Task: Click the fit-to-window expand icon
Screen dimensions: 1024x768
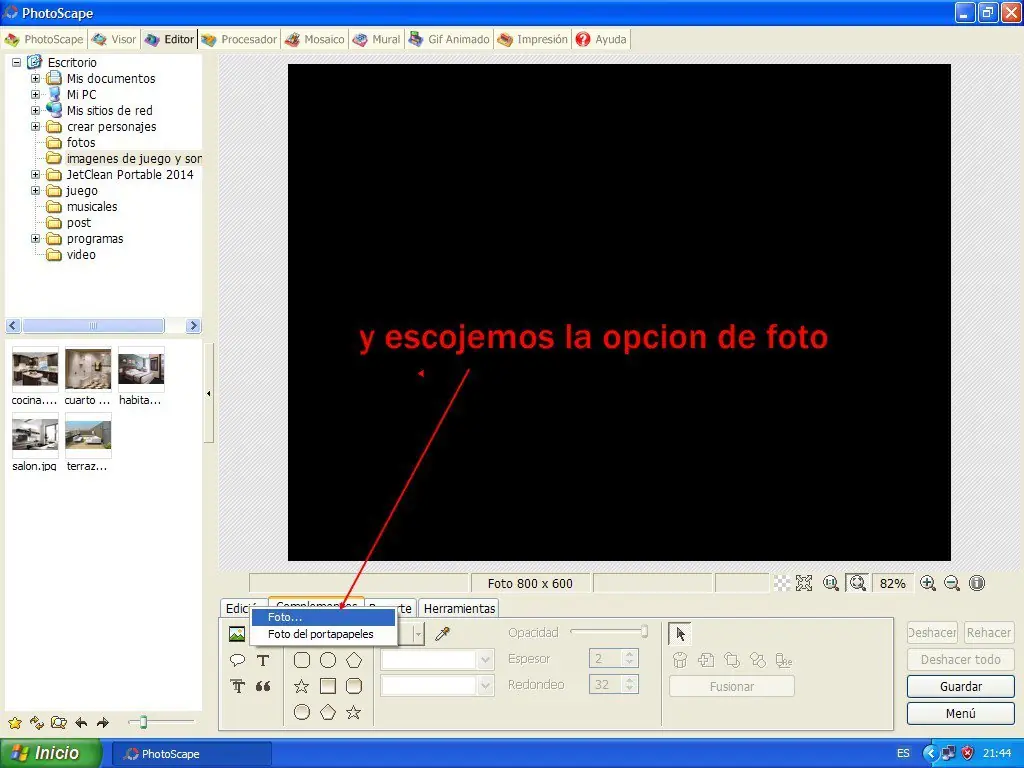Action: pyautogui.click(x=804, y=583)
